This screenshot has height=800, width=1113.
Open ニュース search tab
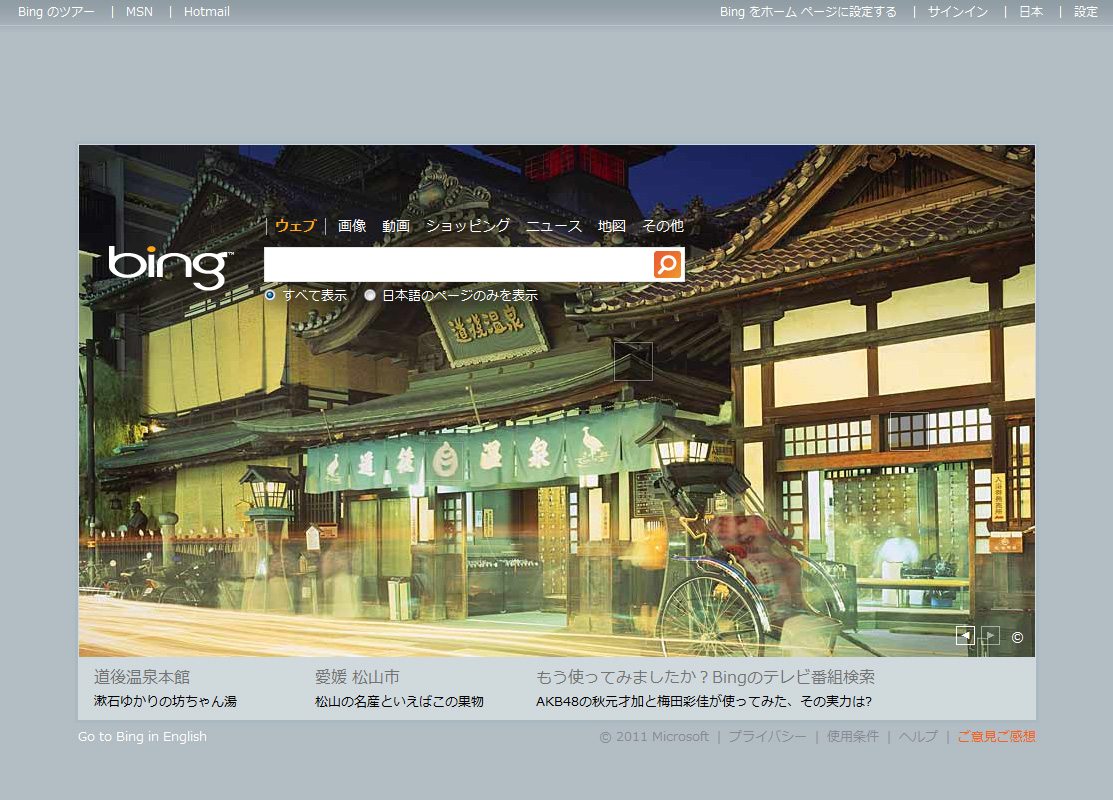[554, 226]
